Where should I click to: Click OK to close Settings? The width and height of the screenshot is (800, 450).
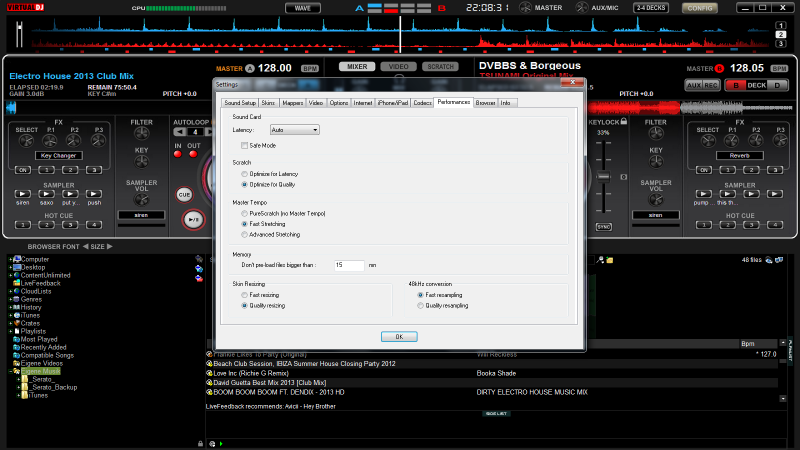399,336
